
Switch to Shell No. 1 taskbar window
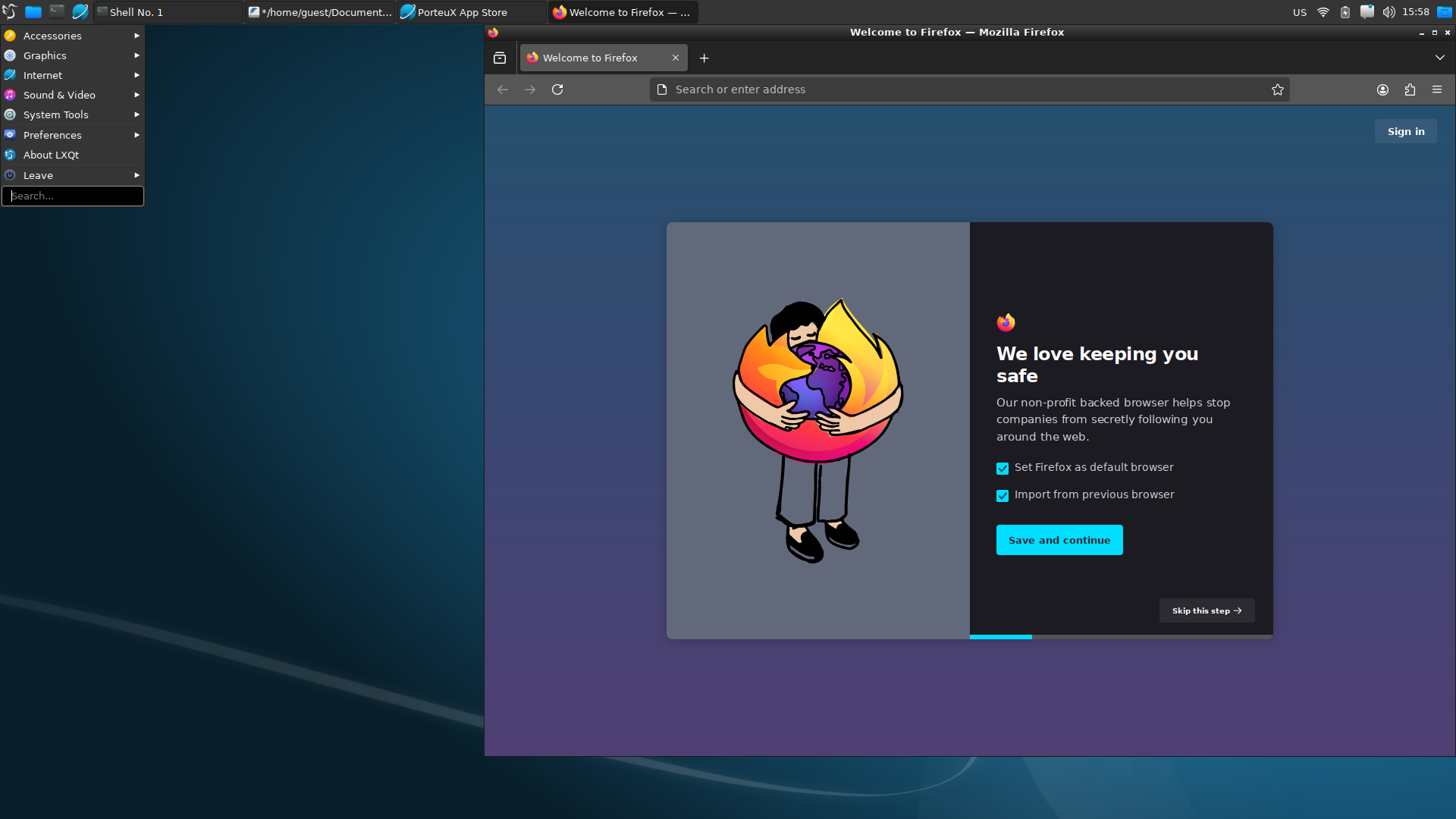tap(168, 12)
